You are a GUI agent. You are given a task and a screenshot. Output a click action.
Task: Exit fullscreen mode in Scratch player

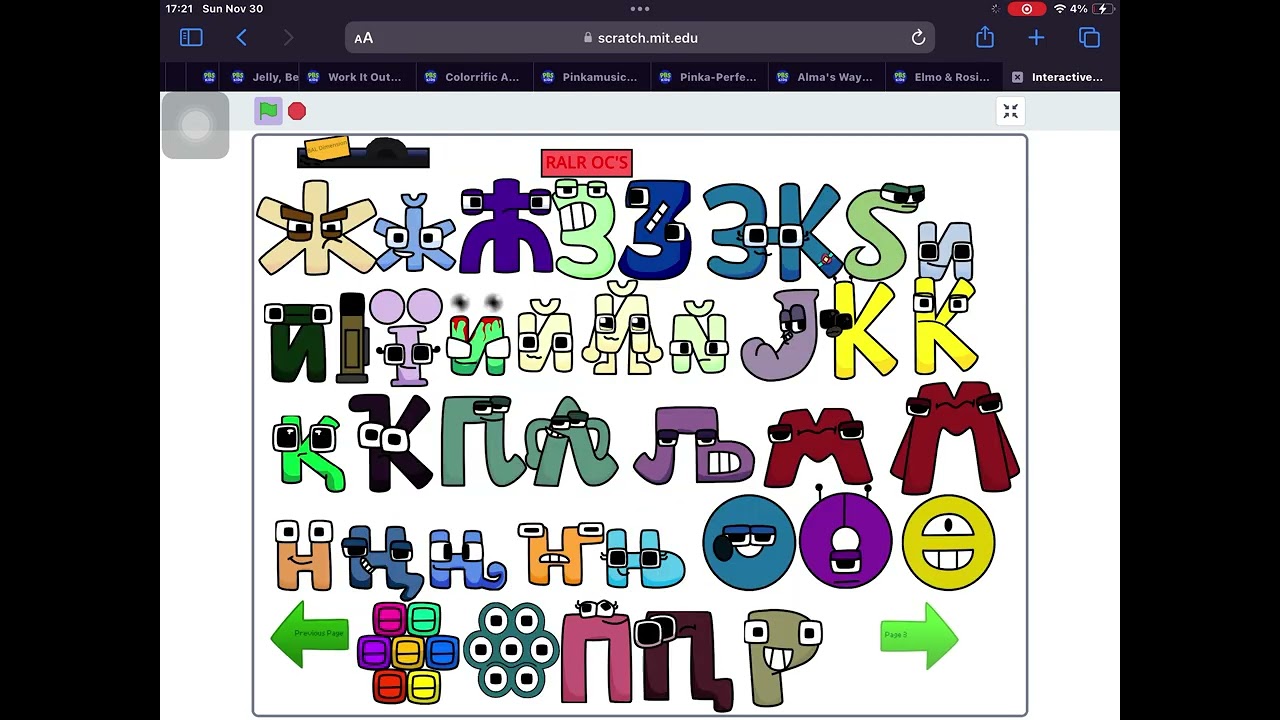(x=1011, y=111)
